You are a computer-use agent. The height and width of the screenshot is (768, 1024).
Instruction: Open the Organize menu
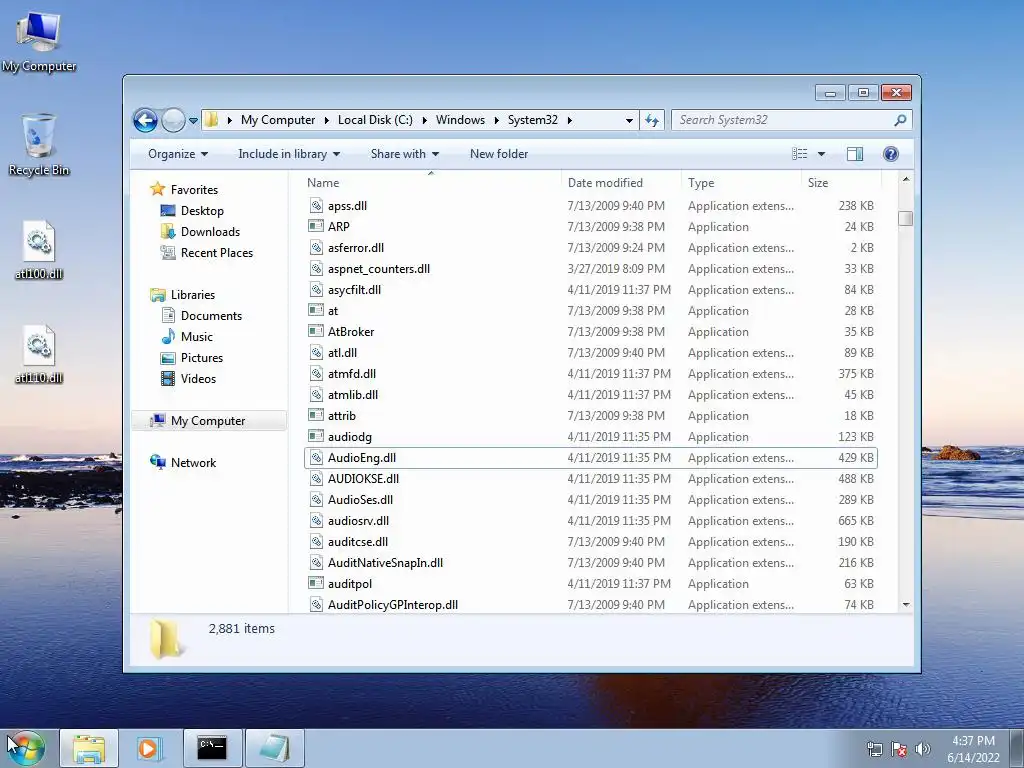[178, 154]
